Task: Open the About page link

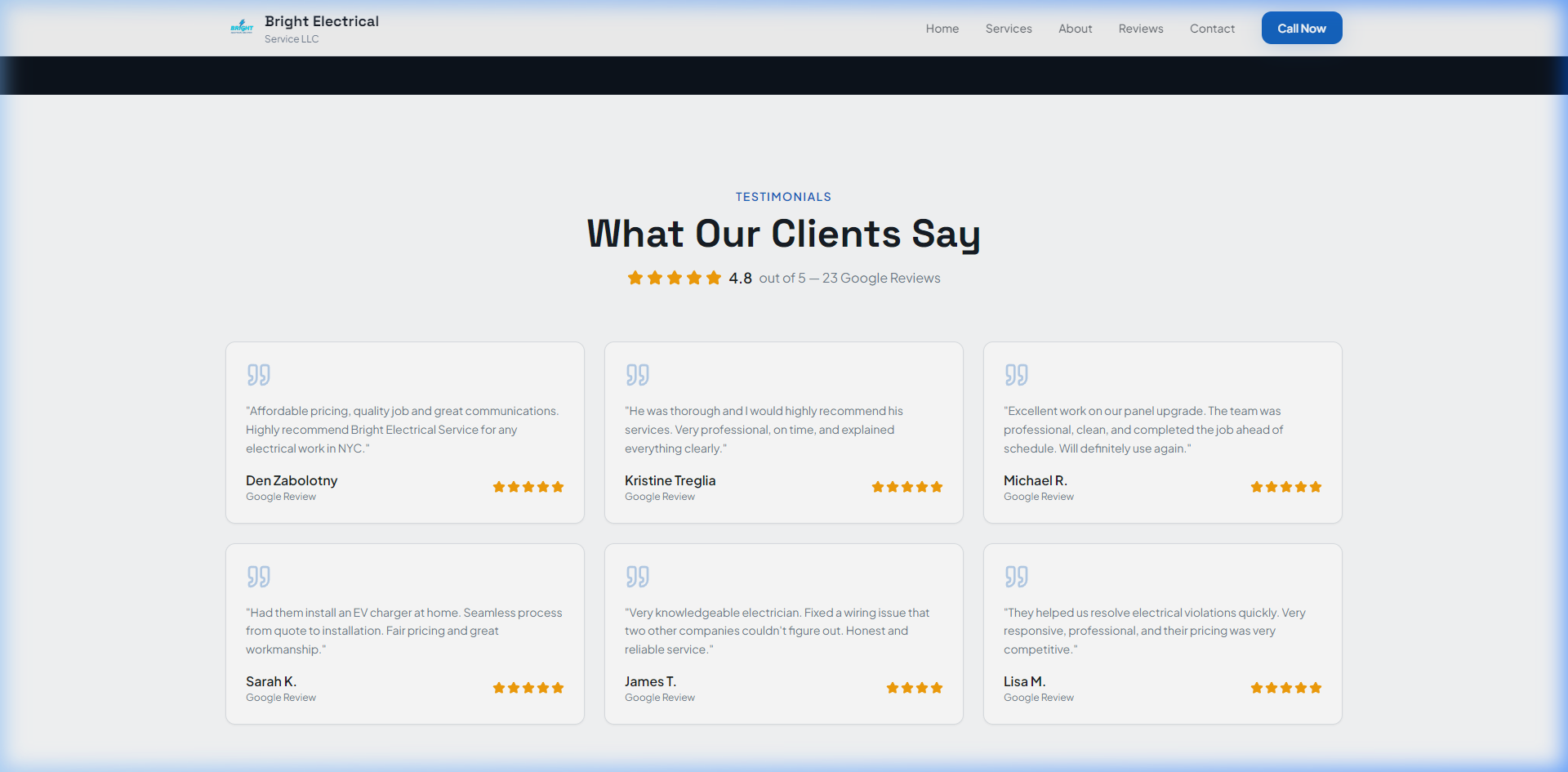Action: [1075, 29]
